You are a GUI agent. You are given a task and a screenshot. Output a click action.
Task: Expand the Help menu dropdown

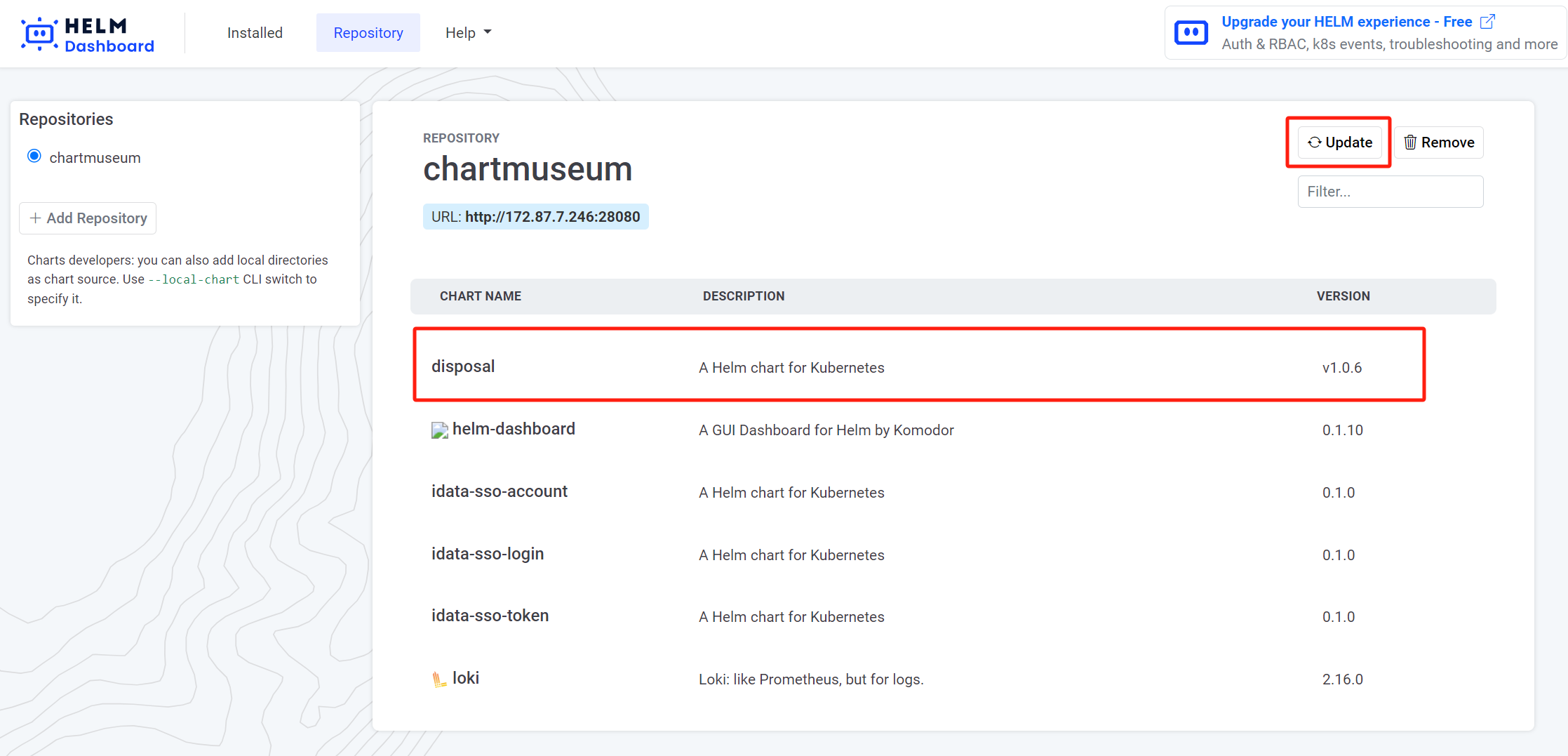tap(467, 32)
